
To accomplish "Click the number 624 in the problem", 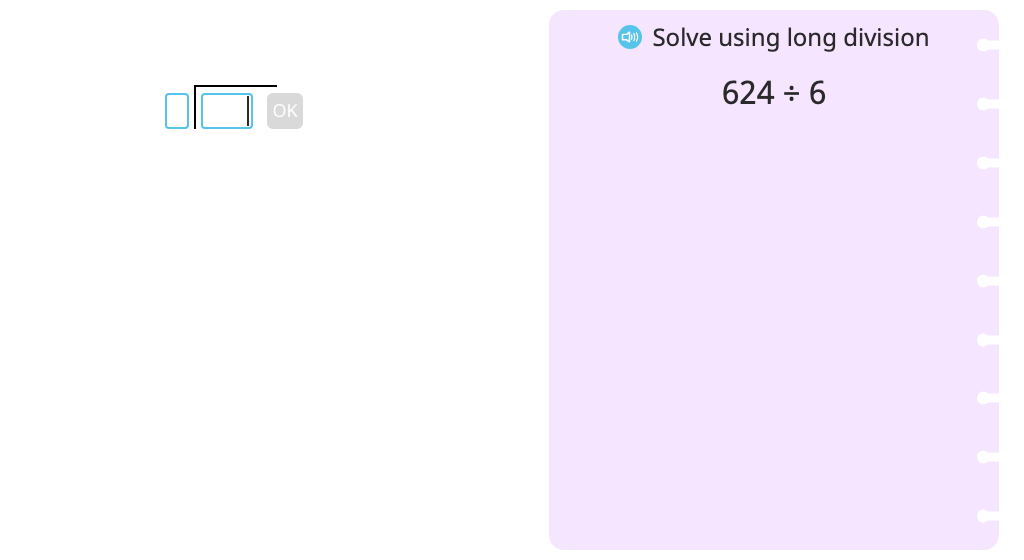I will pyautogui.click(x=748, y=93).
